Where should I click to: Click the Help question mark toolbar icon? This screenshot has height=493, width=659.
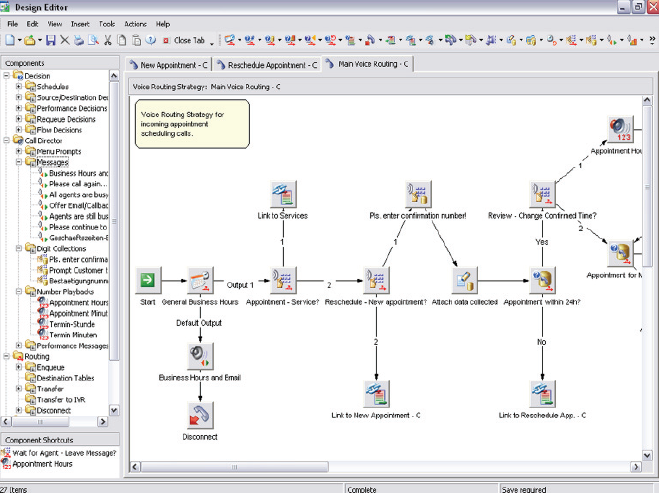150,41
